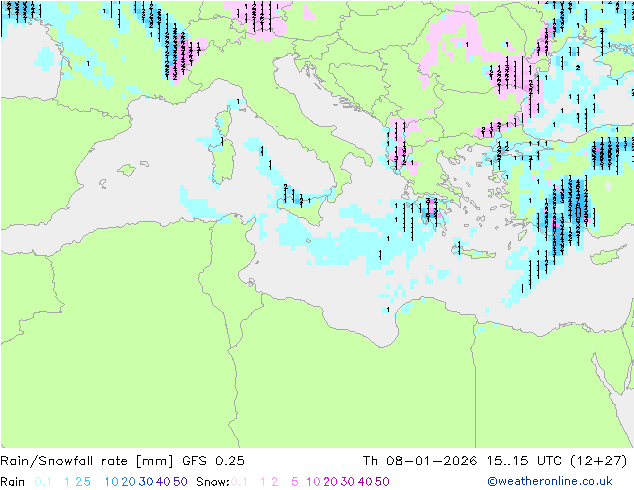
Task: Click the "GFS 0.25" model label
Action: [213, 461]
